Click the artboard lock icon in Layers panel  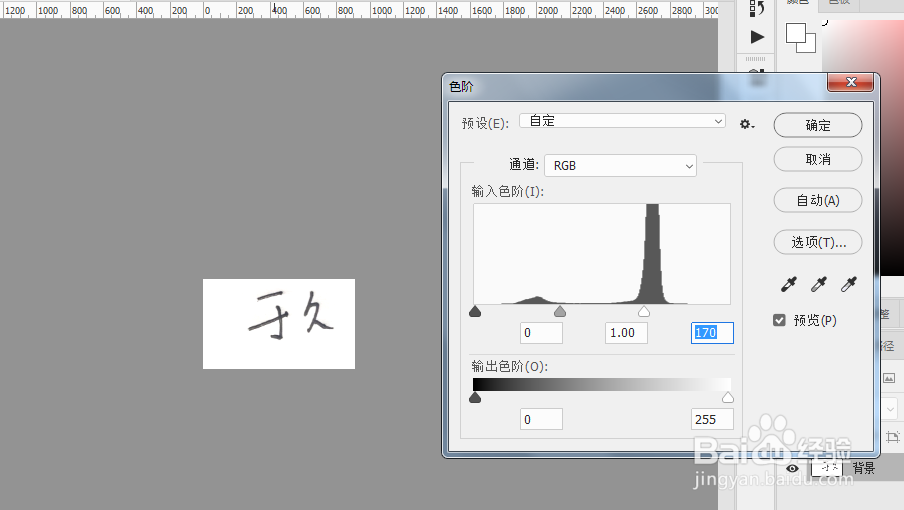tap(893, 437)
